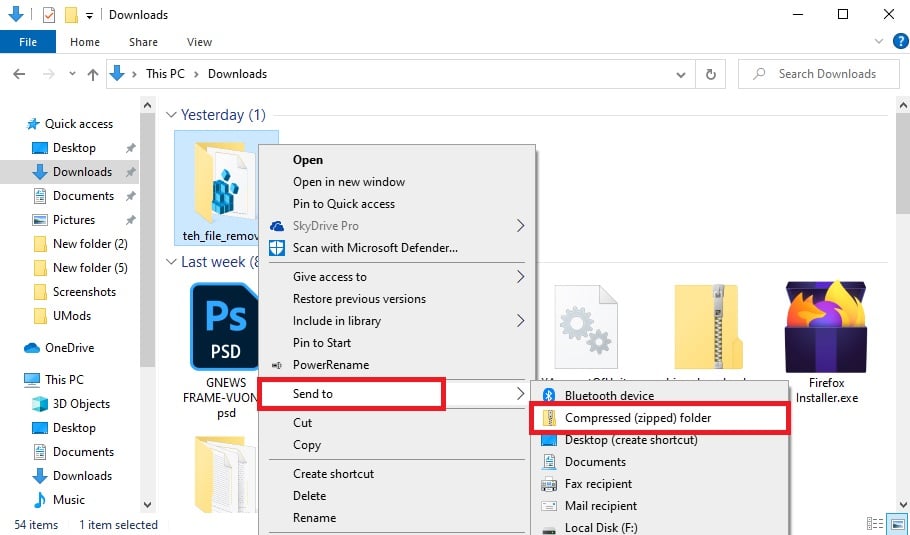Choose Pin to Quick access
This screenshot has width=910, height=535.
point(344,204)
